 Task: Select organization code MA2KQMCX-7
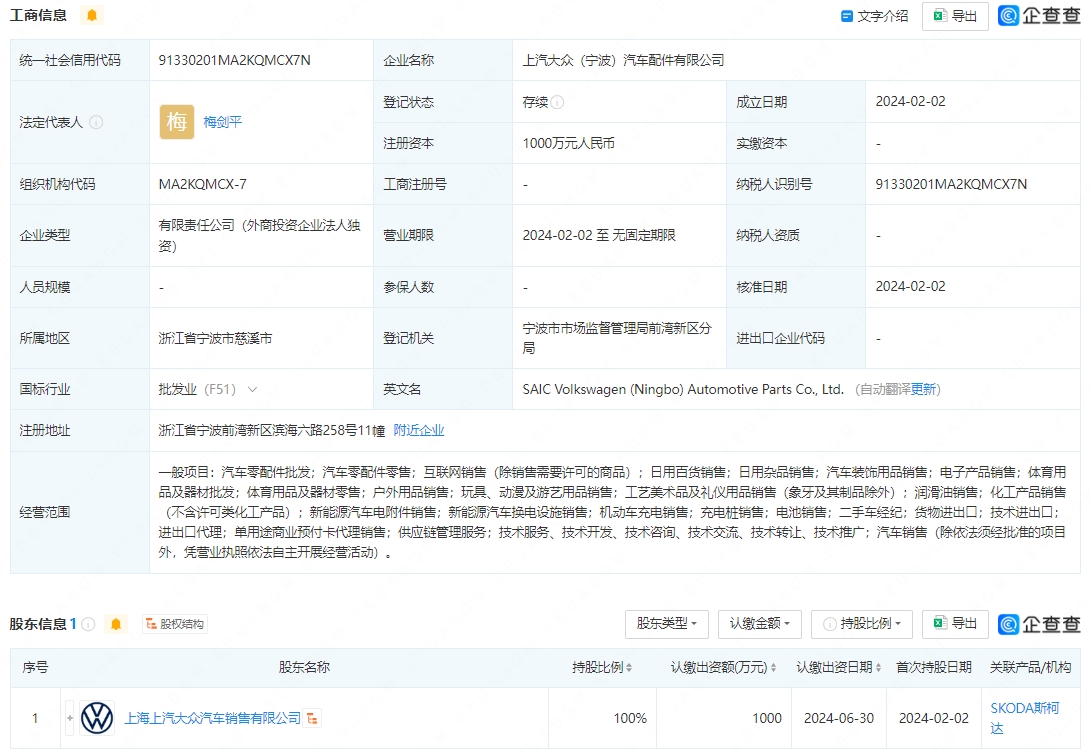202,184
